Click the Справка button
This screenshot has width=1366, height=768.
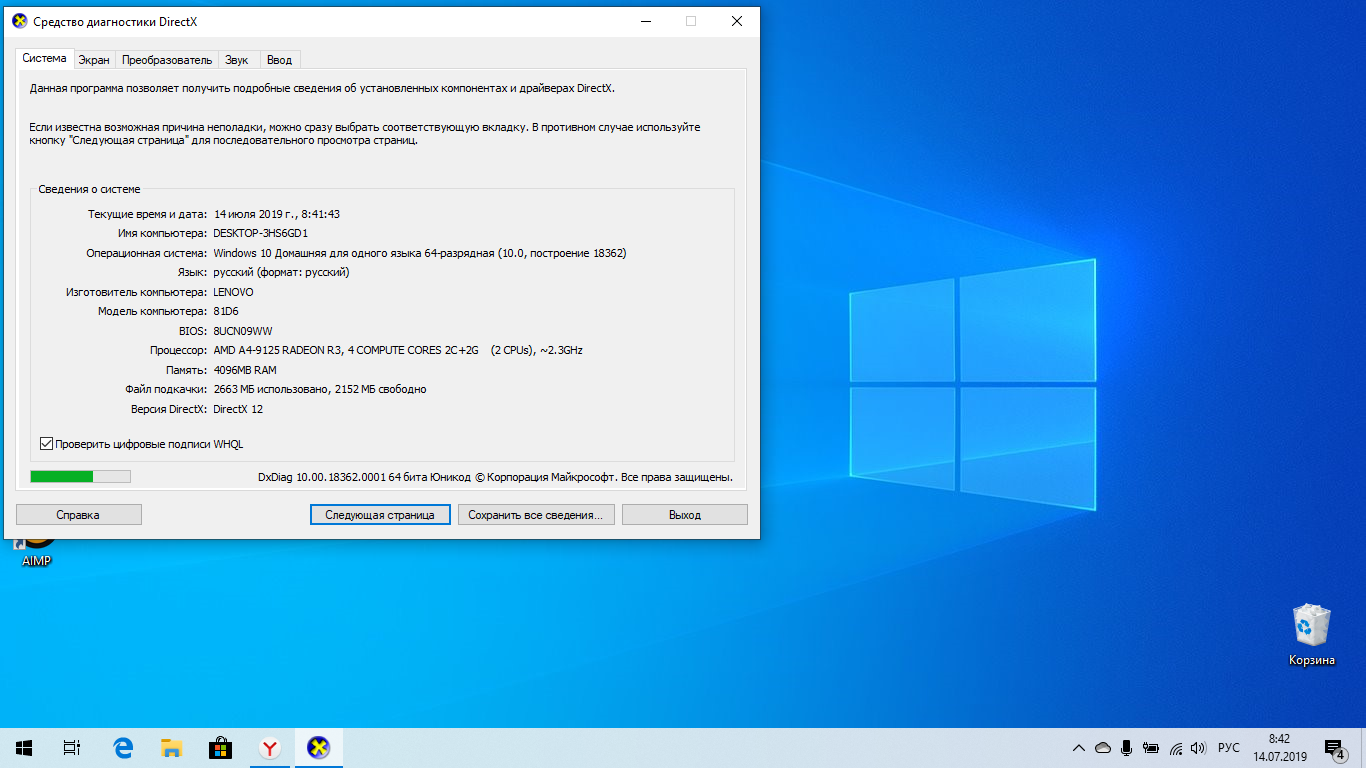point(79,515)
